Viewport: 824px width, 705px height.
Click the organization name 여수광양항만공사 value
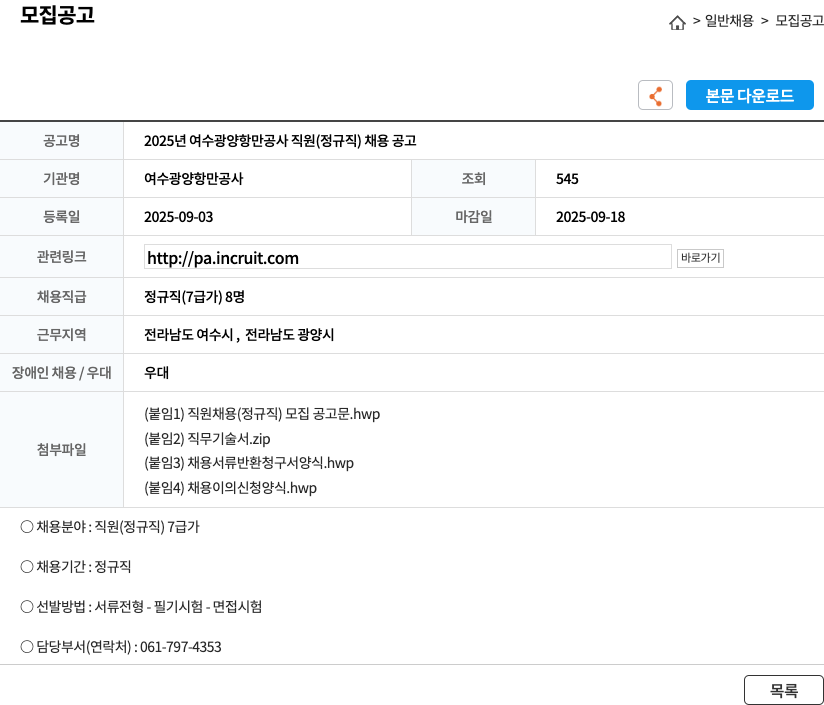coord(193,179)
